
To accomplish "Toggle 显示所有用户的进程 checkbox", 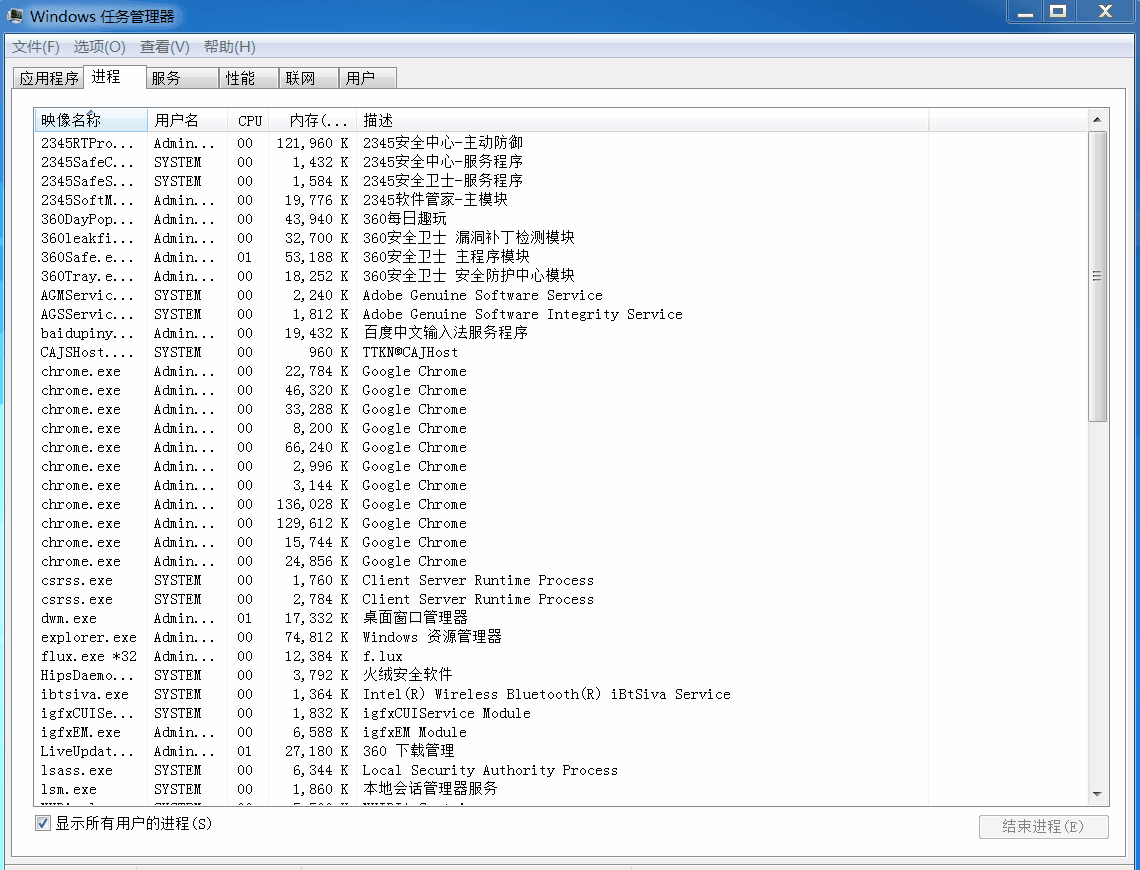I will tap(43, 823).
